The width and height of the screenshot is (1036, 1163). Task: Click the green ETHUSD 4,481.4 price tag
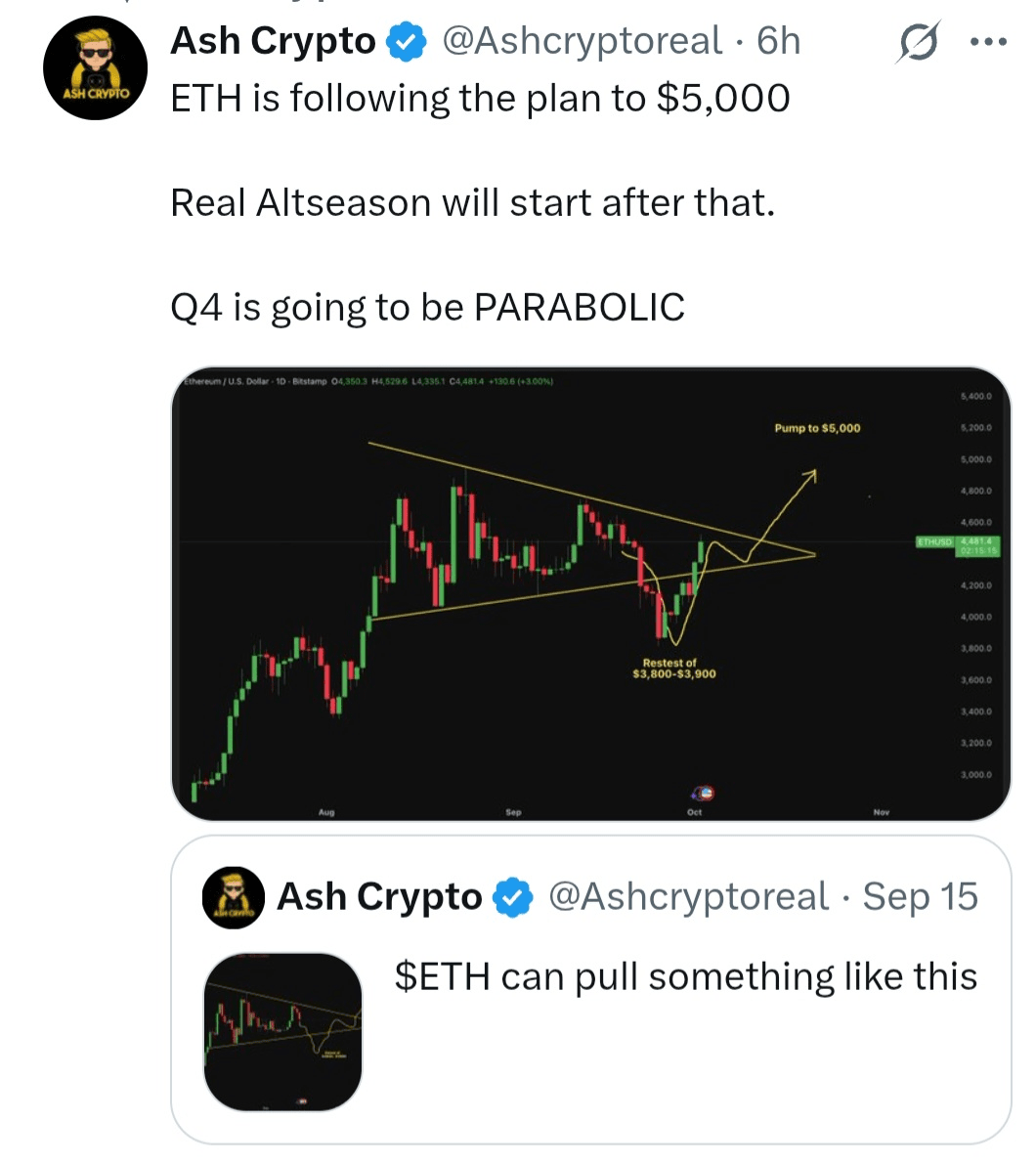tap(958, 546)
